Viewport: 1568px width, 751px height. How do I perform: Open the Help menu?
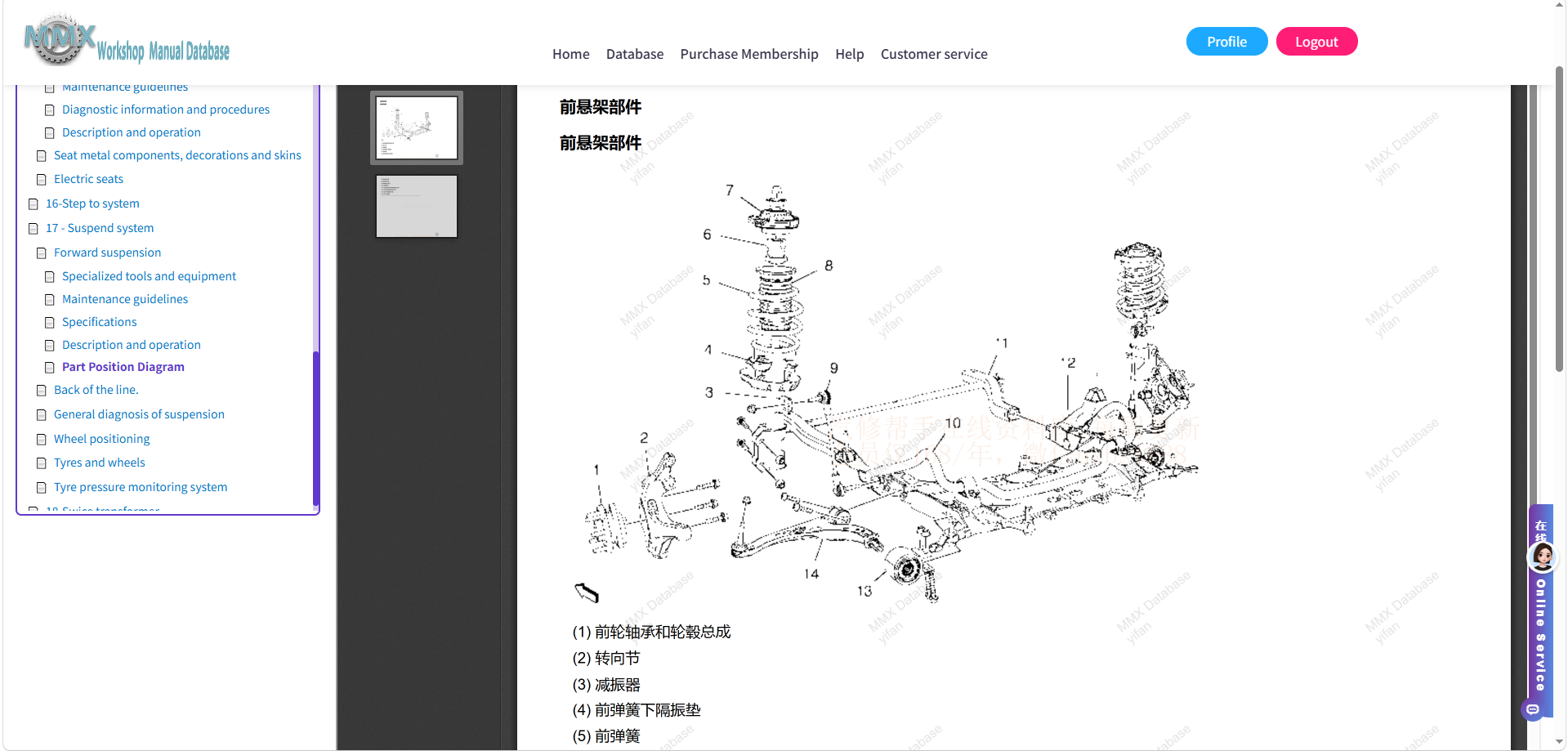pos(850,54)
